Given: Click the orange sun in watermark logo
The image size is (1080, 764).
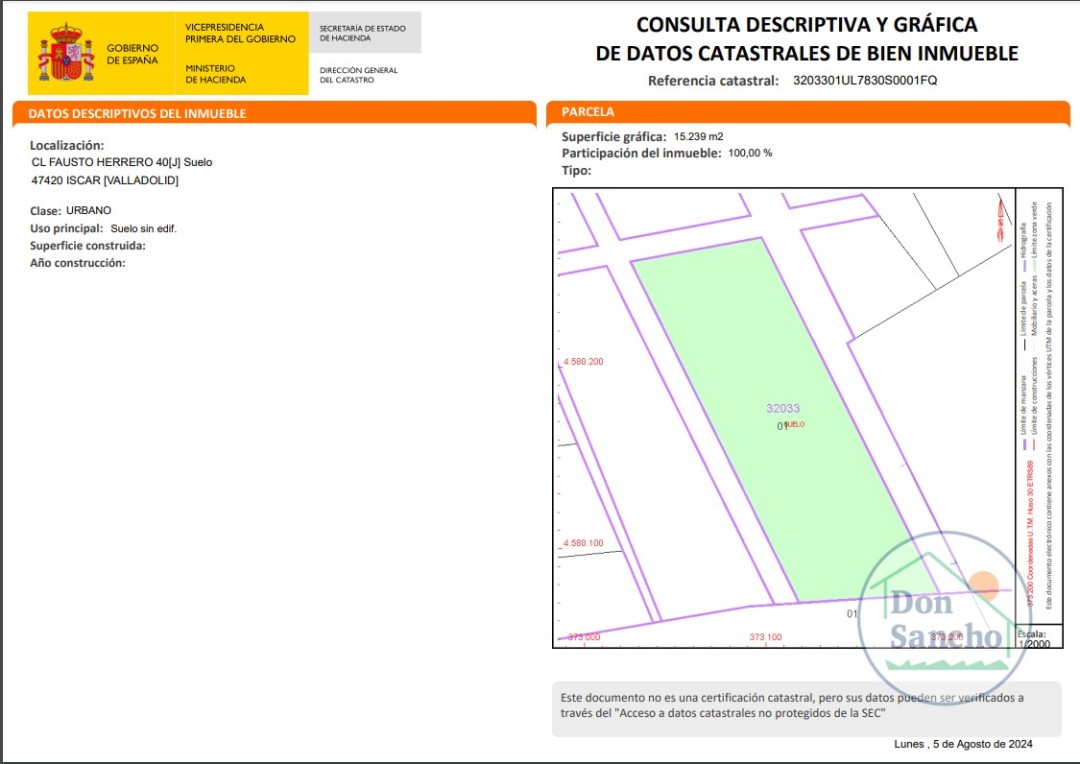Looking at the screenshot, I should (x=984, y=586).
